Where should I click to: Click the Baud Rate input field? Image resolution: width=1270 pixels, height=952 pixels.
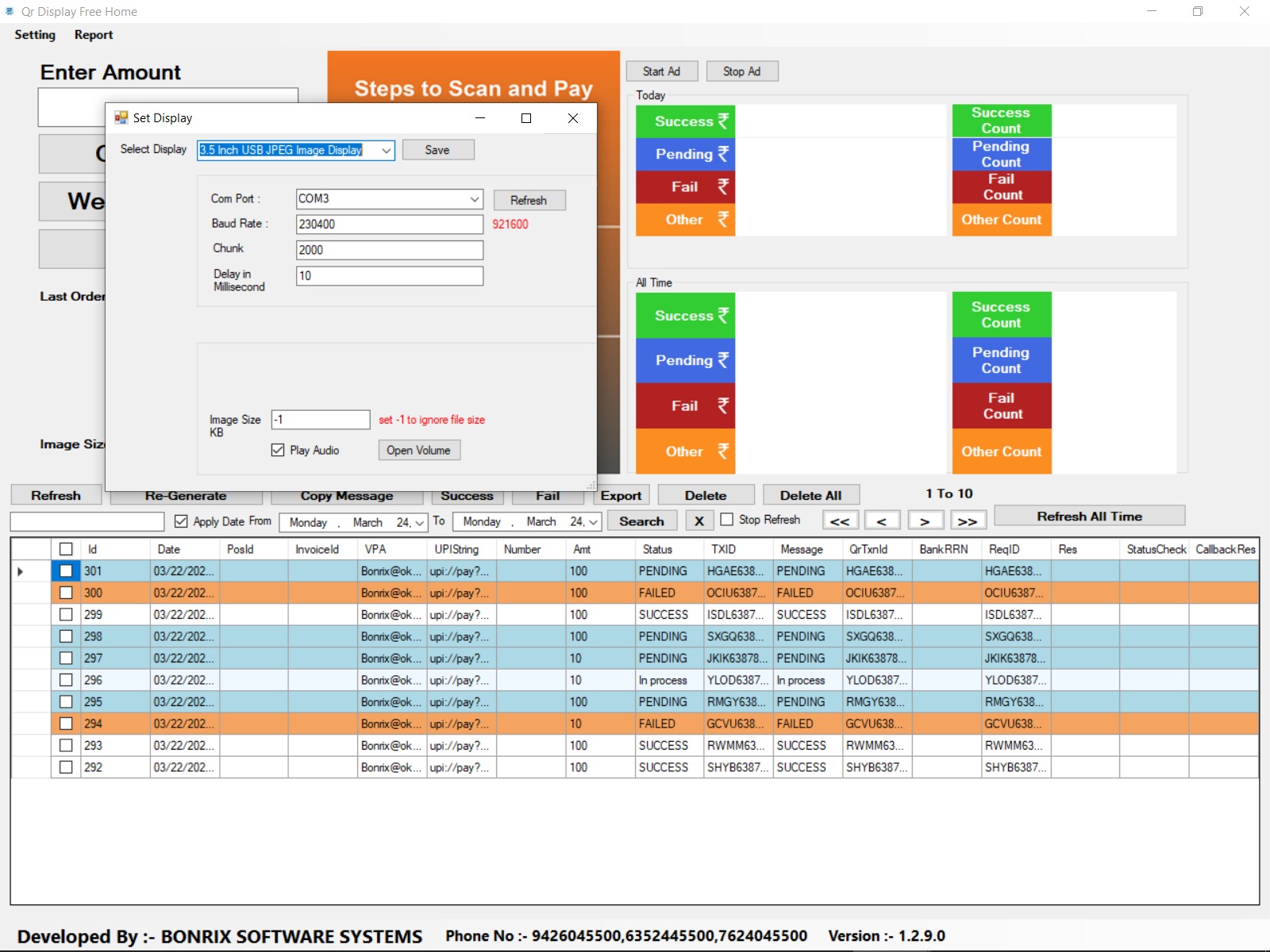pyautogui.click(x=389, y=225)
